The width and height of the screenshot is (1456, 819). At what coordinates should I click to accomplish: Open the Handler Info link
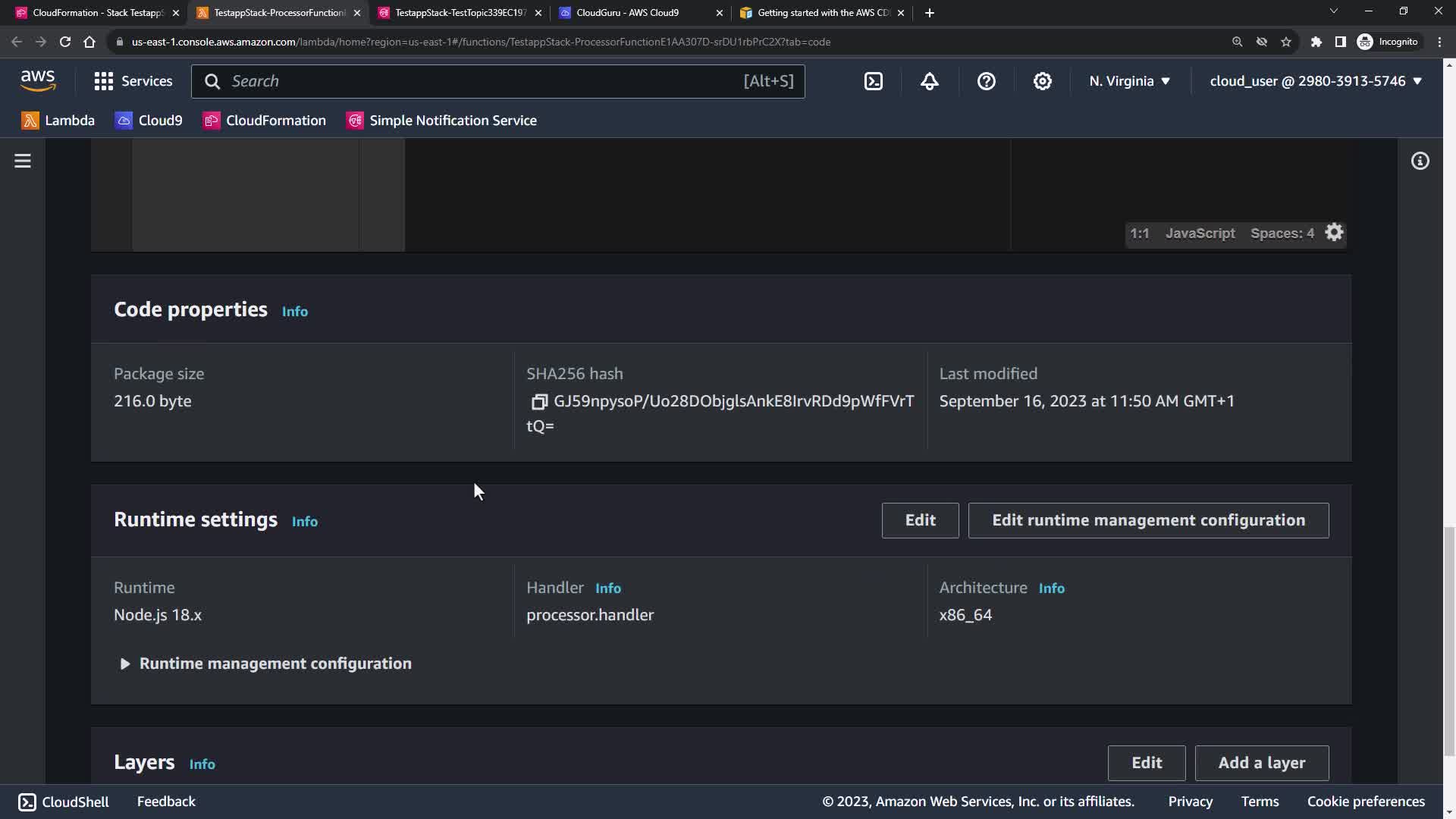607,588
